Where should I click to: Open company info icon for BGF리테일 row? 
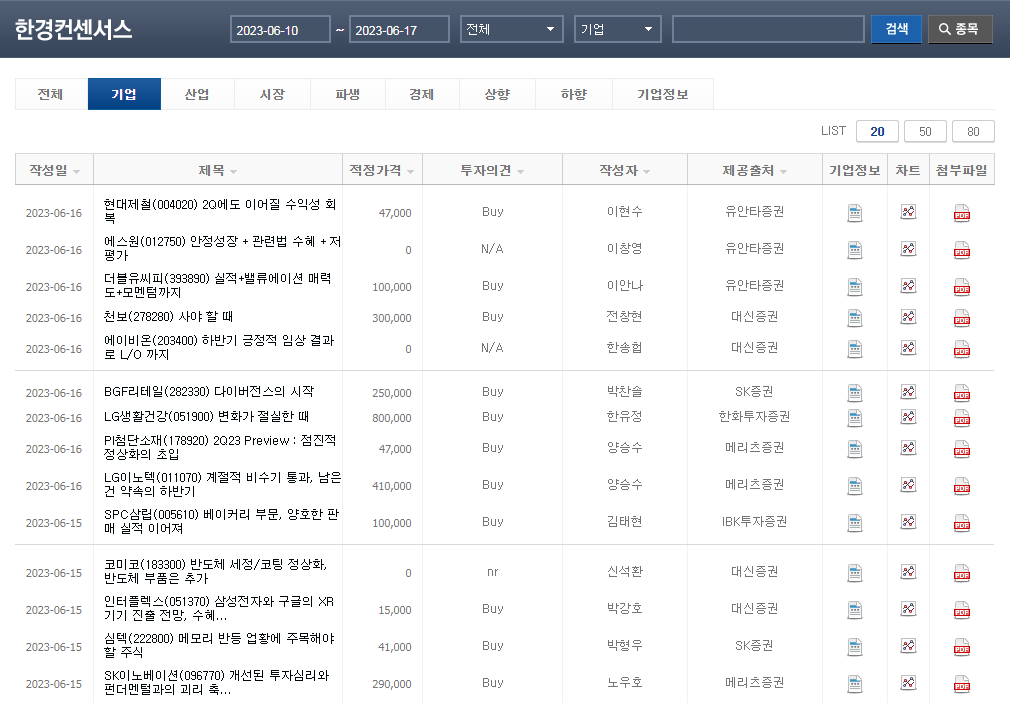click(x=855, y=392)
